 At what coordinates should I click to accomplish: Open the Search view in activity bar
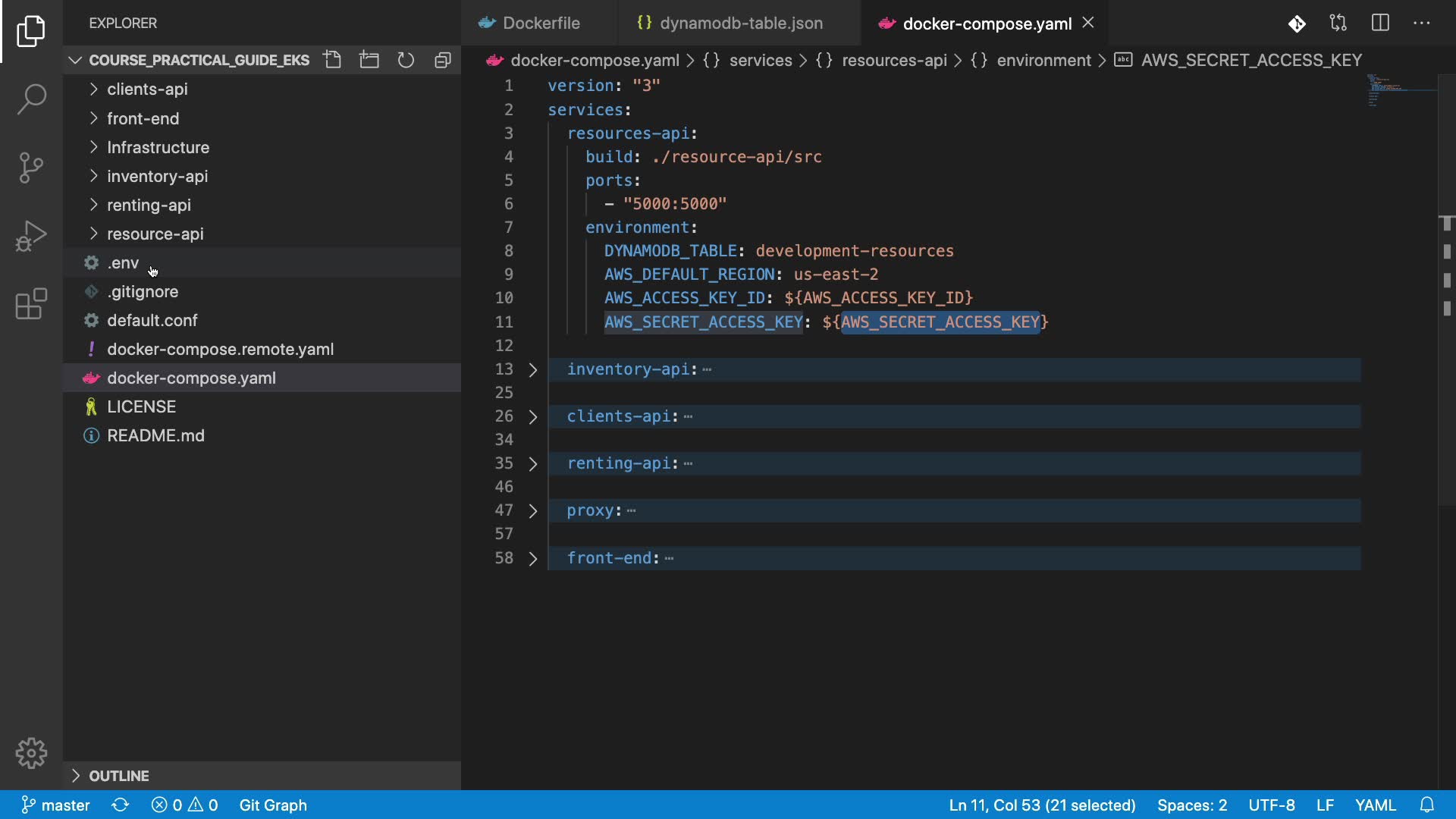[31, 99]
